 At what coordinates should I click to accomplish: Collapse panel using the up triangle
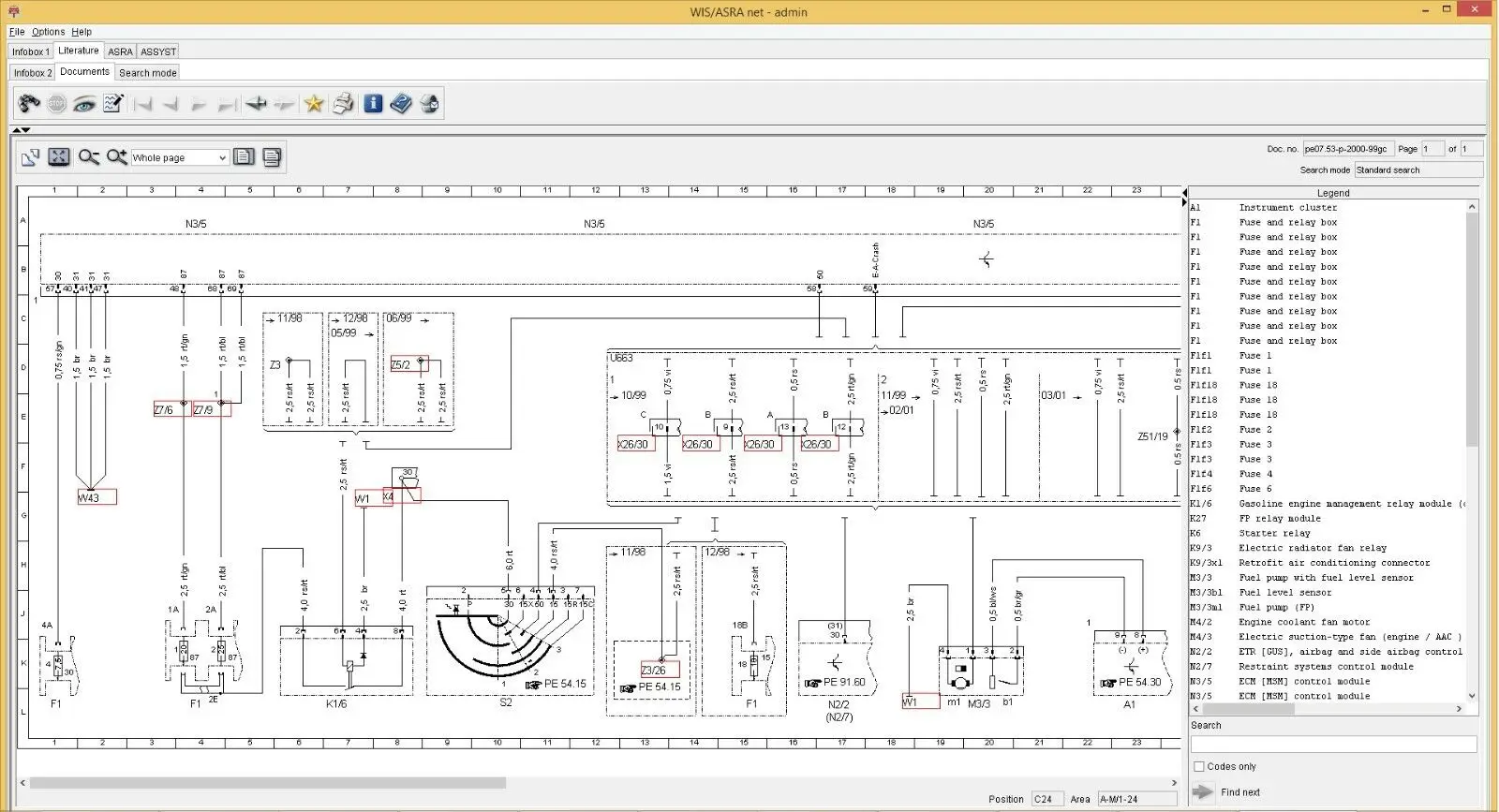coord(16,130)
